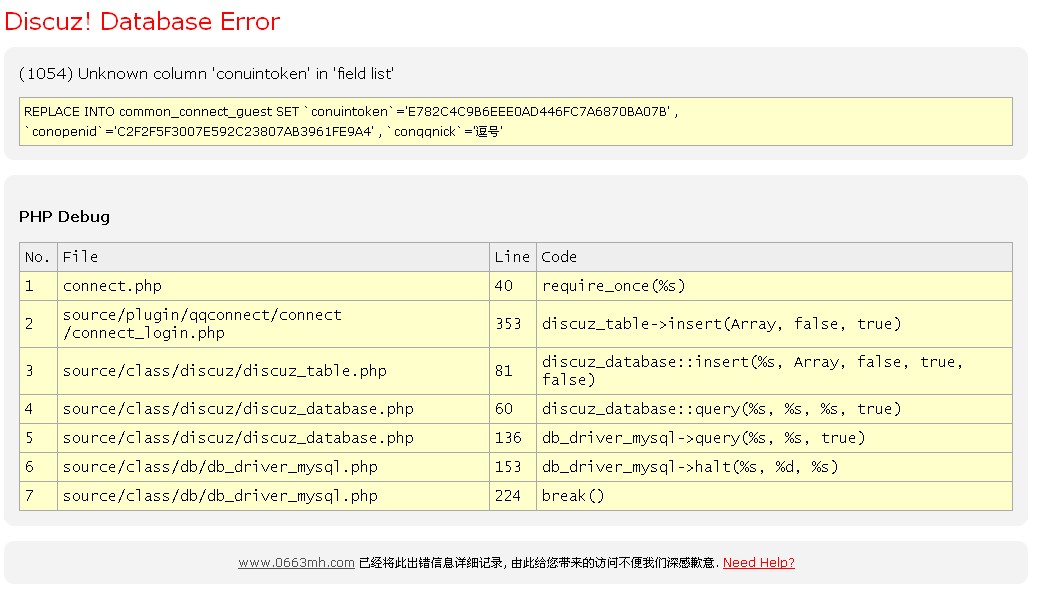Image resolution: width=1045 pixels, height=612 pixels.
Task: Click the require_once(%s) code cell
Action: [x=774, y=286]
